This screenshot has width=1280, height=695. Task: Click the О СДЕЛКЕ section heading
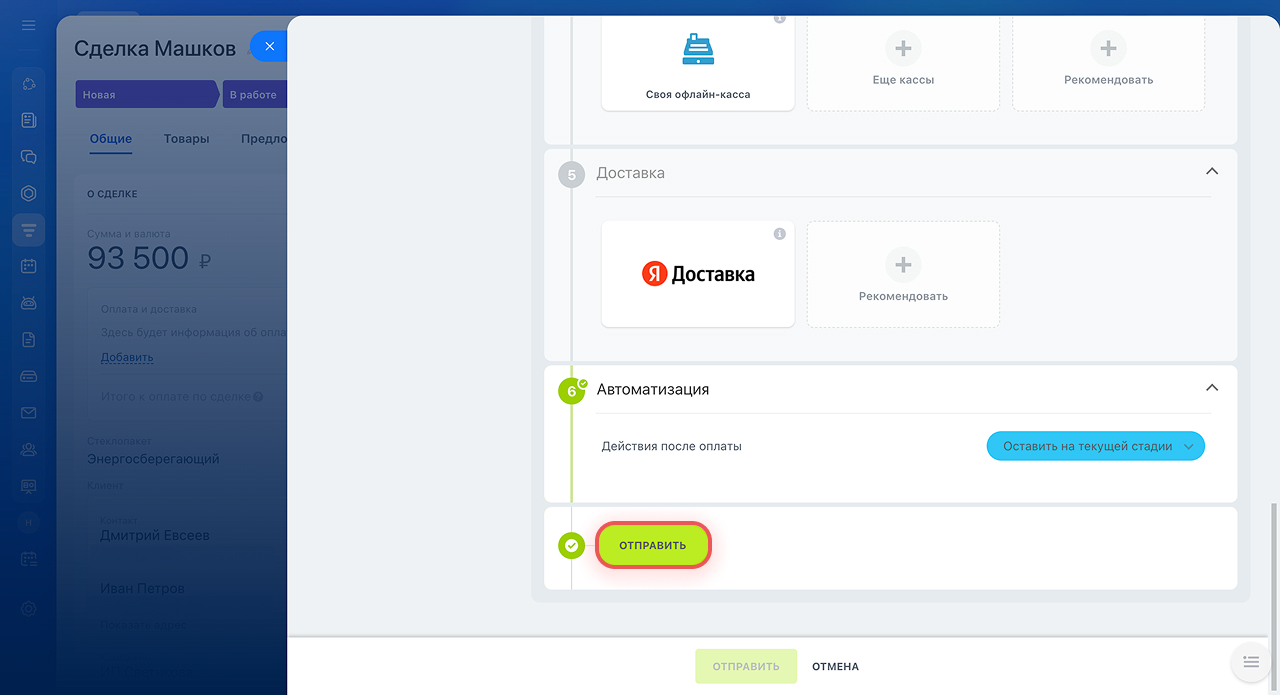[x=112, y=194]
